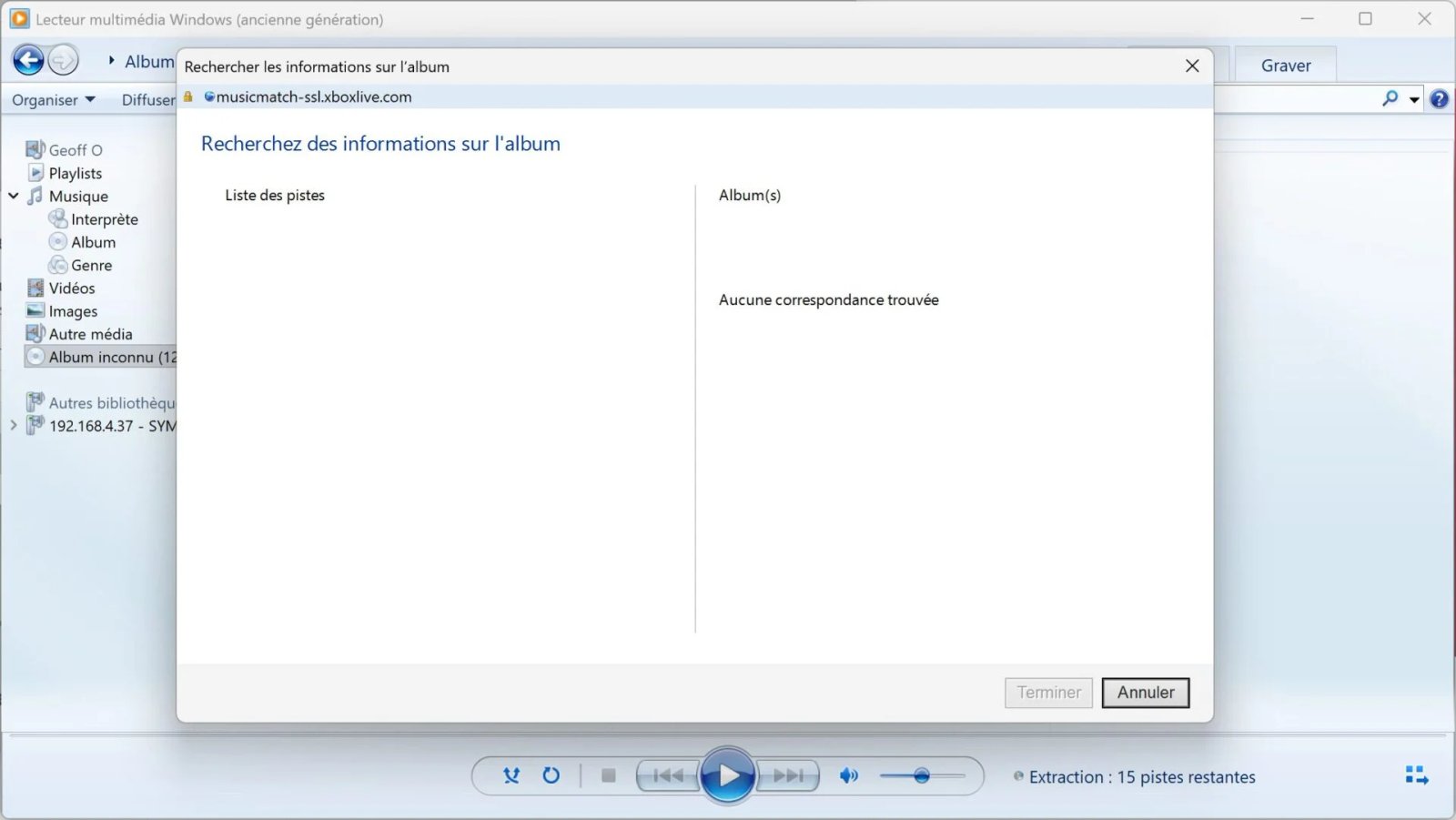The image size is (1456, 820).
Task: Mute the volume speaker icon
Action: pos(848,775)
